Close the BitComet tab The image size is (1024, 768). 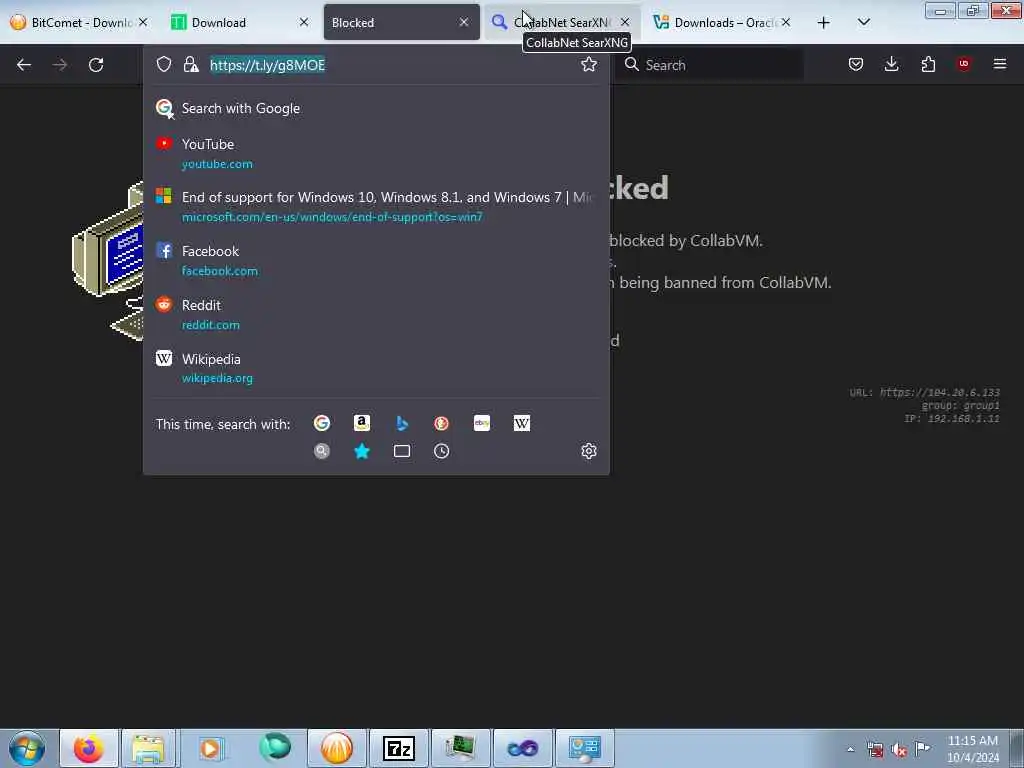(x=143, y=22)
